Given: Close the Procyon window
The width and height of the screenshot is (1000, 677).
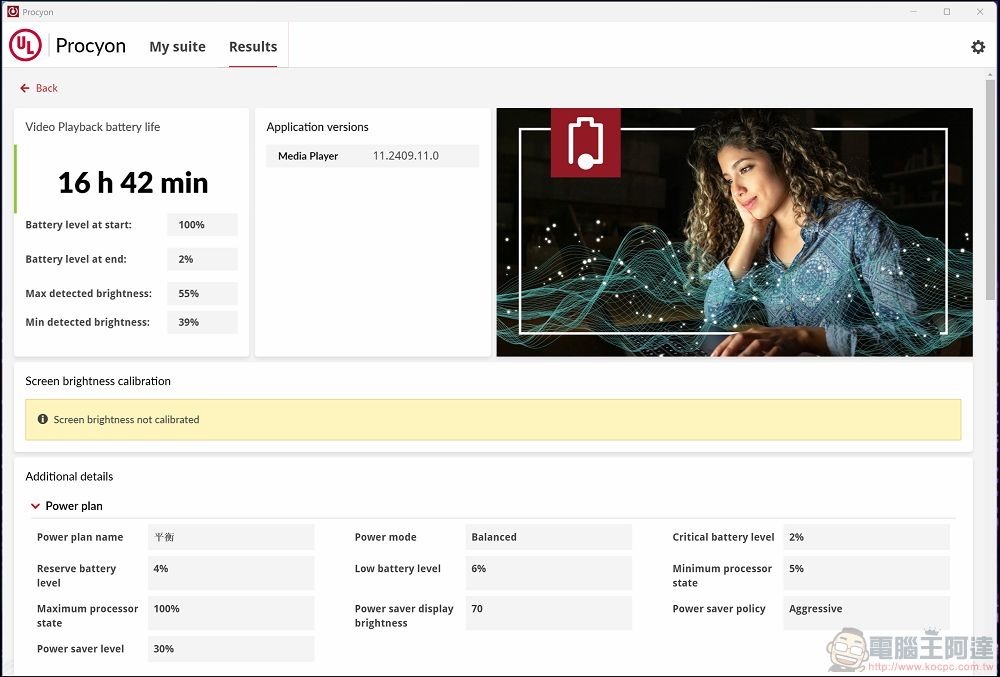Looking at the screenshot, I should tap(980, 12).
